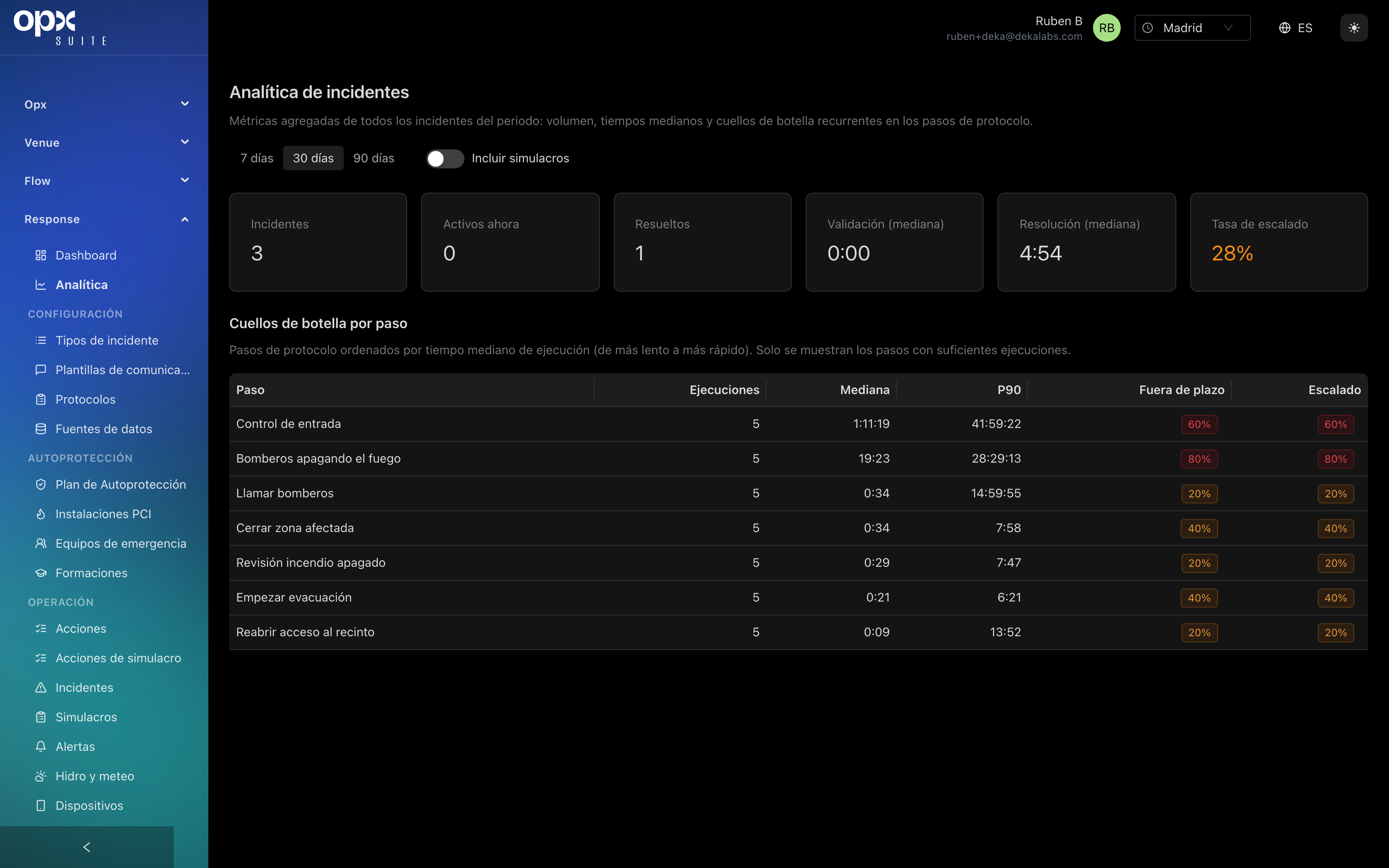Collapse the sidebar with bottom arrow
Image resolution: width=1389 pixels, height=868 pixels.
click(87, 847)
